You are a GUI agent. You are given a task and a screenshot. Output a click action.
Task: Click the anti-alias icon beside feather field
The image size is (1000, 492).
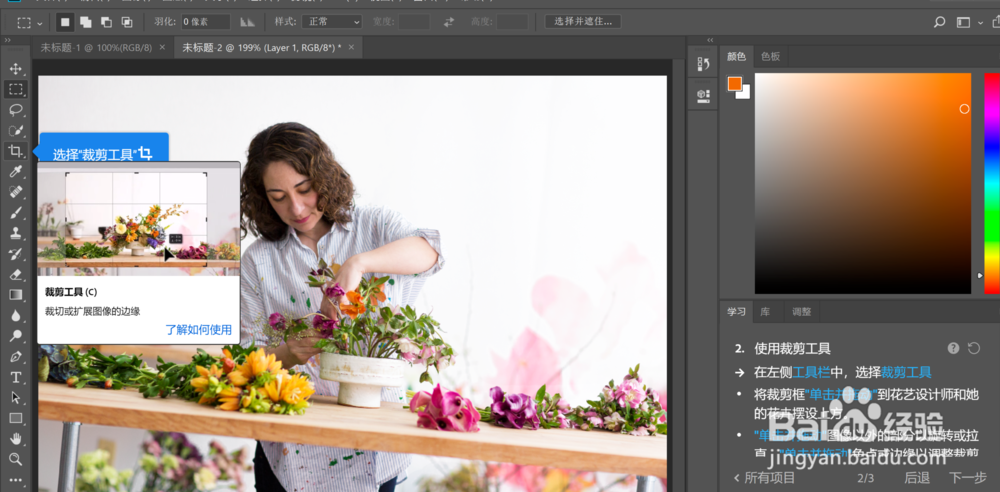point(247,22)
